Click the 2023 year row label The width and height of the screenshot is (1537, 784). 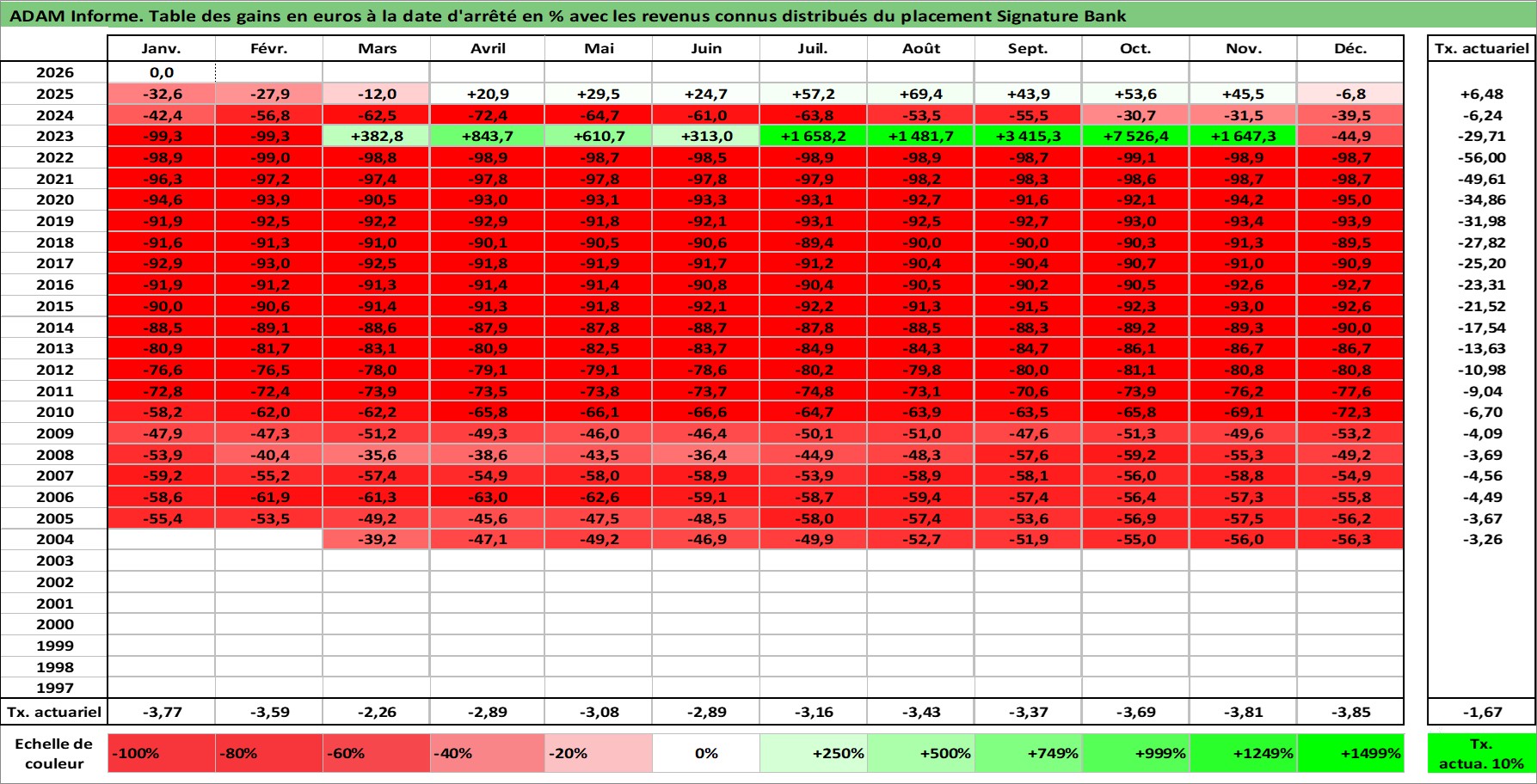pos(54,136)
